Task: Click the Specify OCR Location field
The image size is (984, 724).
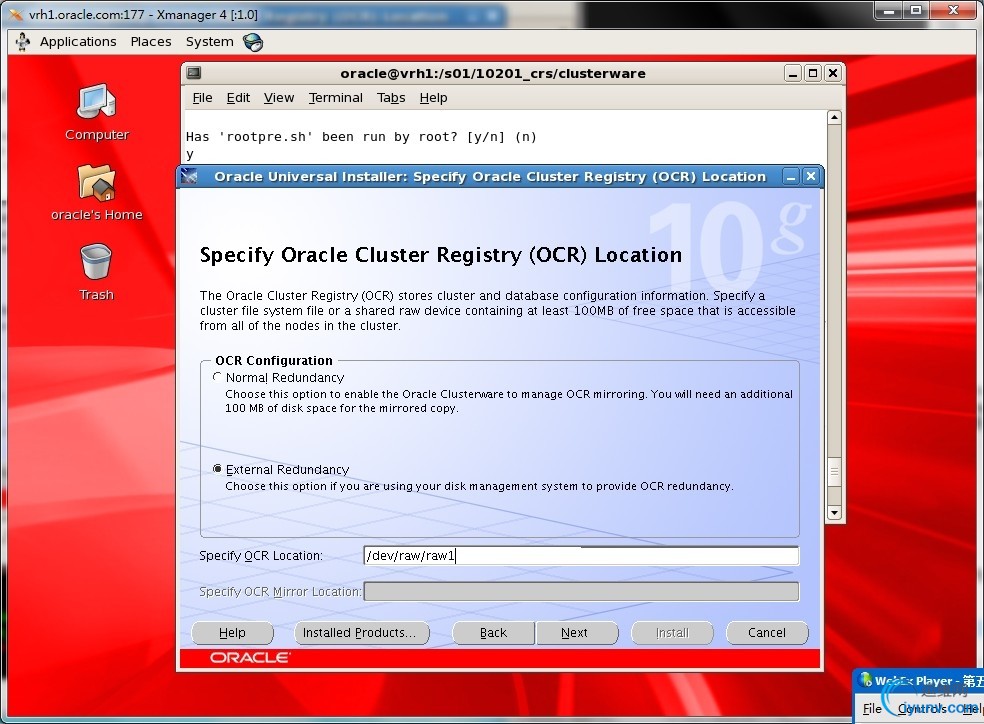Action: (581, 555)
